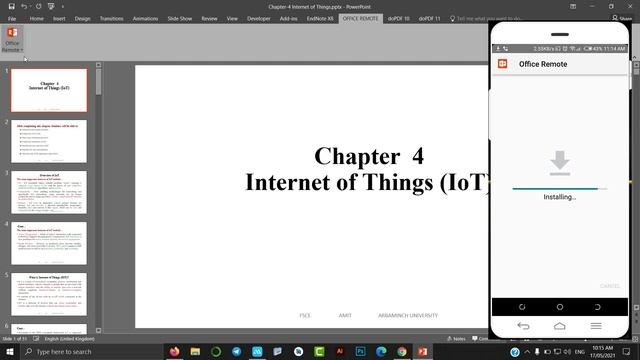Open the Windows Start menu
The height and width of the screenshot is (360, 640).
tap(10, 351)
